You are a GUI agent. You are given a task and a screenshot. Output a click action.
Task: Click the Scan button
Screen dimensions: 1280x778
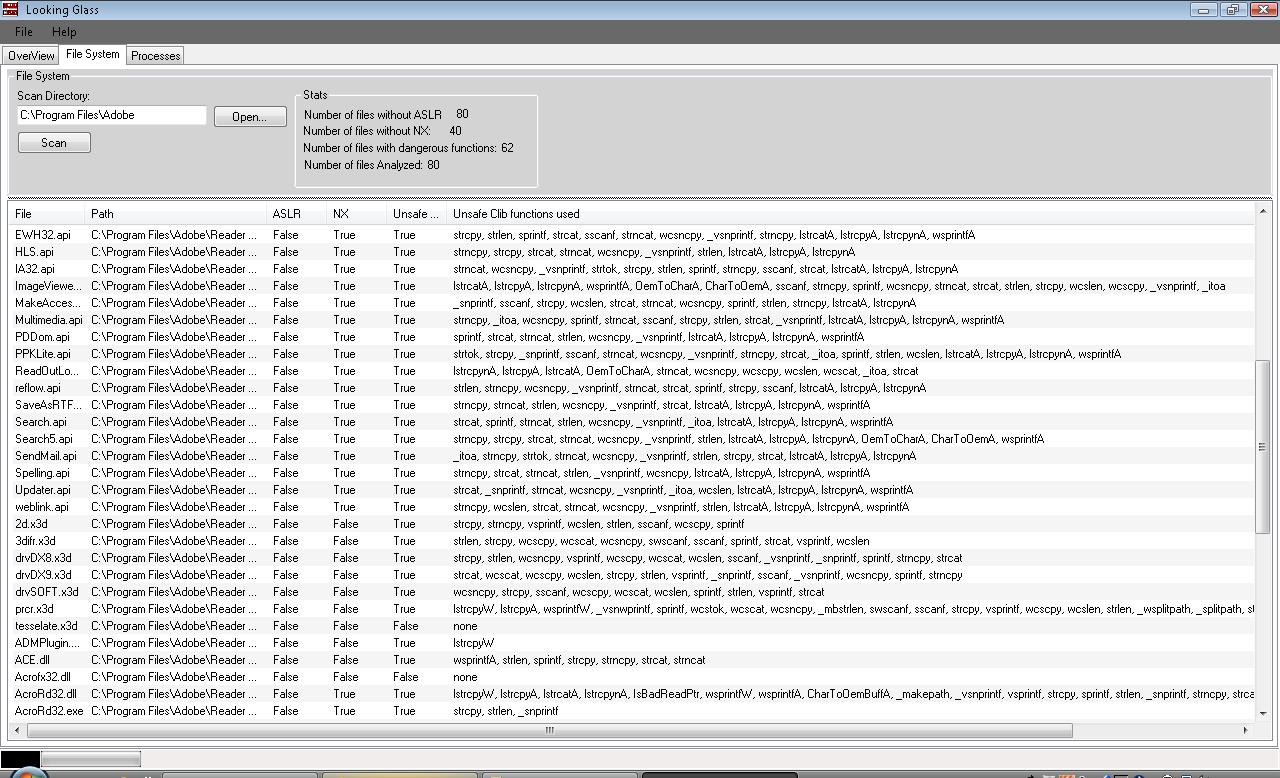point(54,143)
